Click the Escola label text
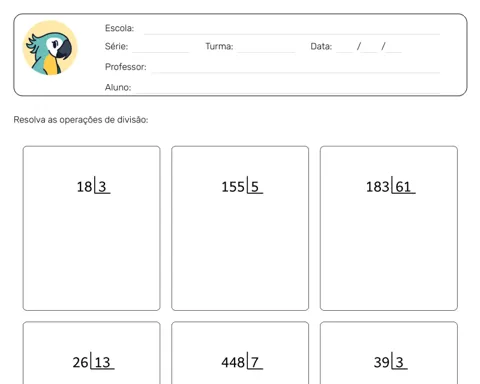The width and height of the screenshot is (480, 384). [119, 28]
